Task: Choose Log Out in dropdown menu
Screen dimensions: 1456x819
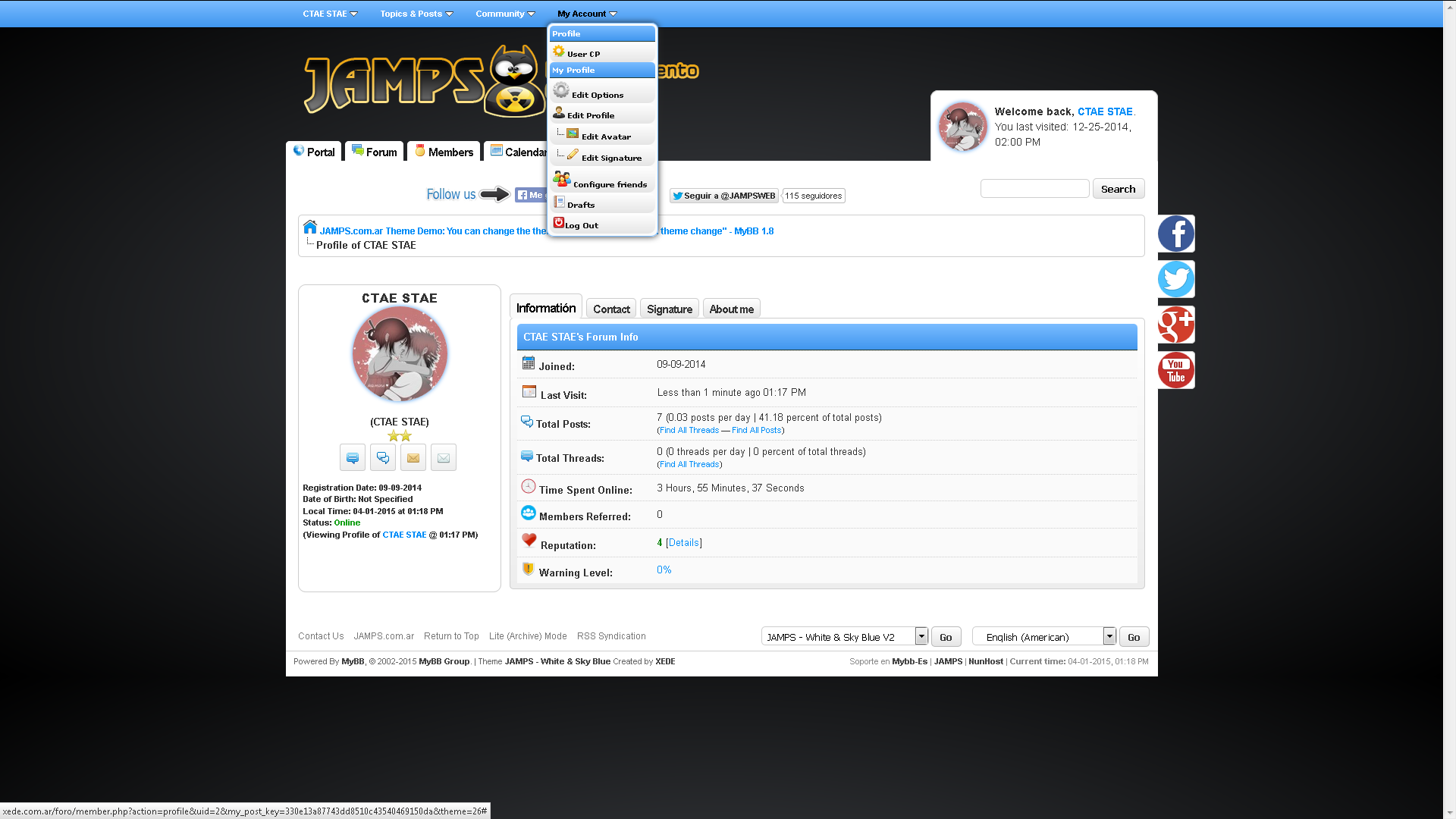Action: 581,225
